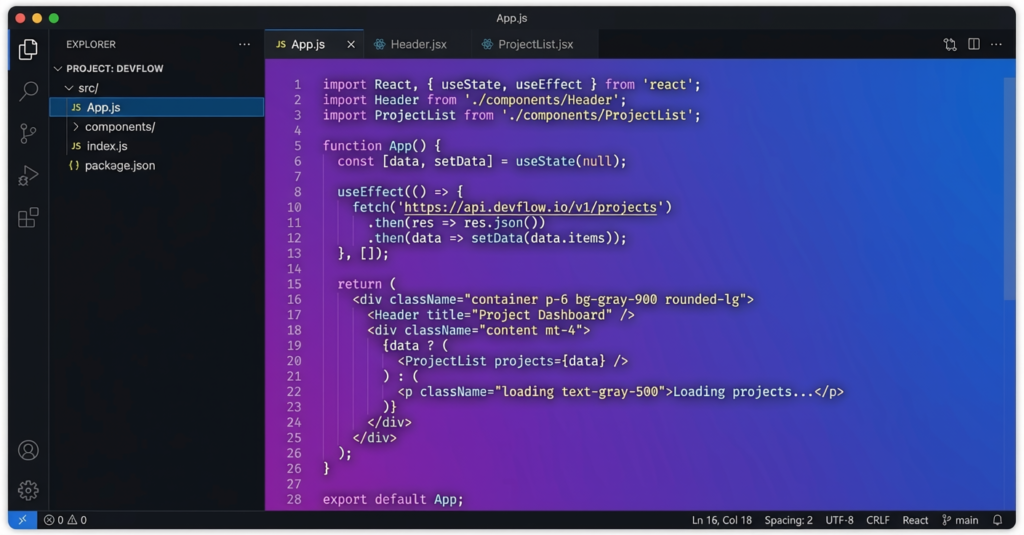Click the App.js window title text

(511, 18)
